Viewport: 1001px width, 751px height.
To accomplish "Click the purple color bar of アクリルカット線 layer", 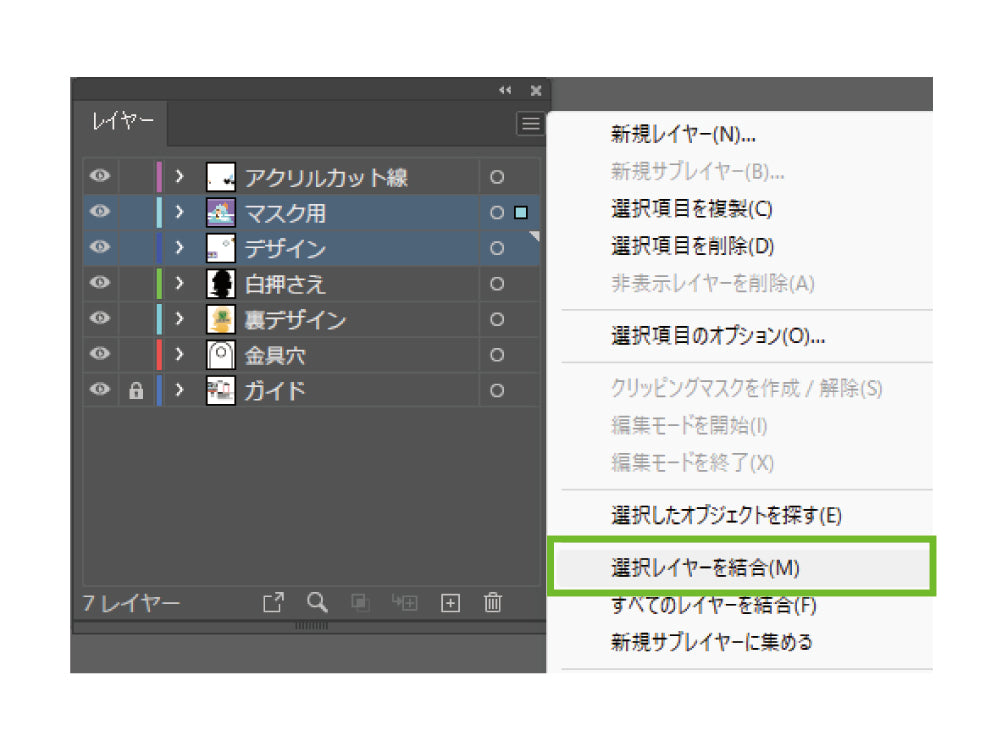I will [159, 177].
